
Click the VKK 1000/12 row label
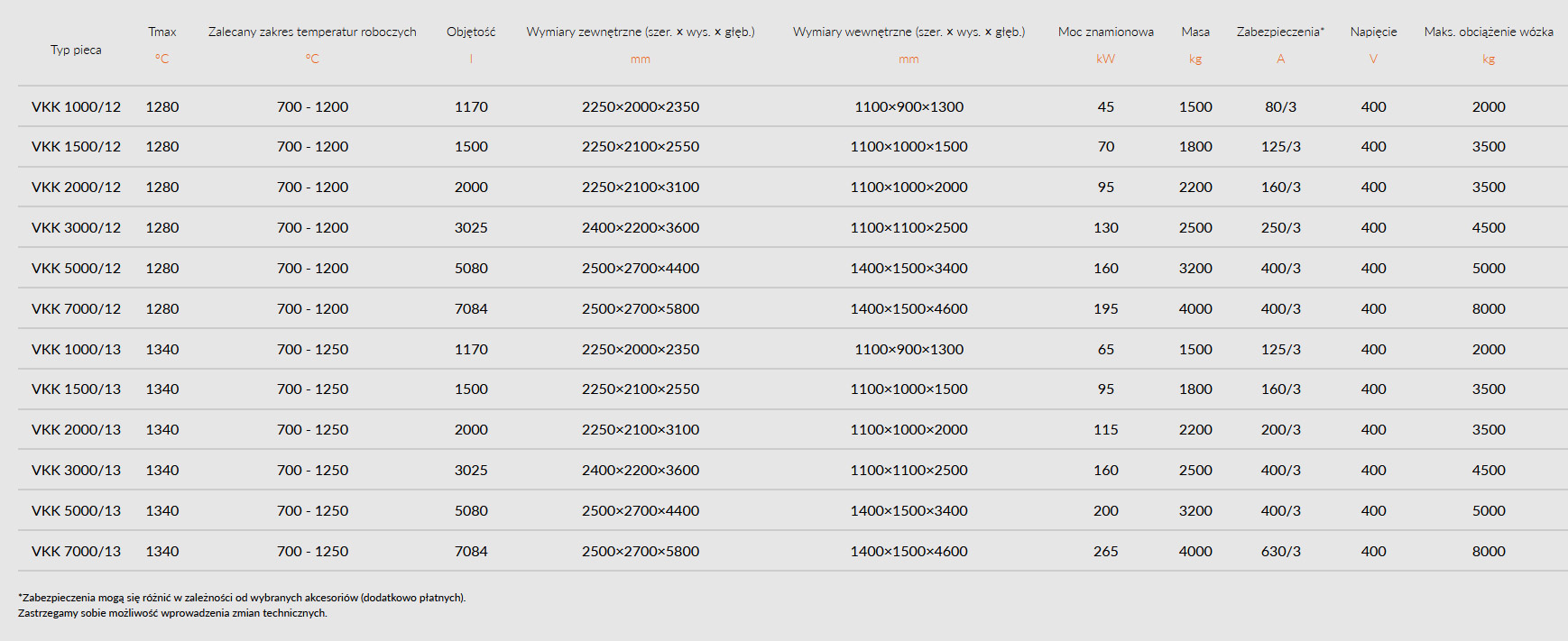pyautogui.click(x=76, y=106)
